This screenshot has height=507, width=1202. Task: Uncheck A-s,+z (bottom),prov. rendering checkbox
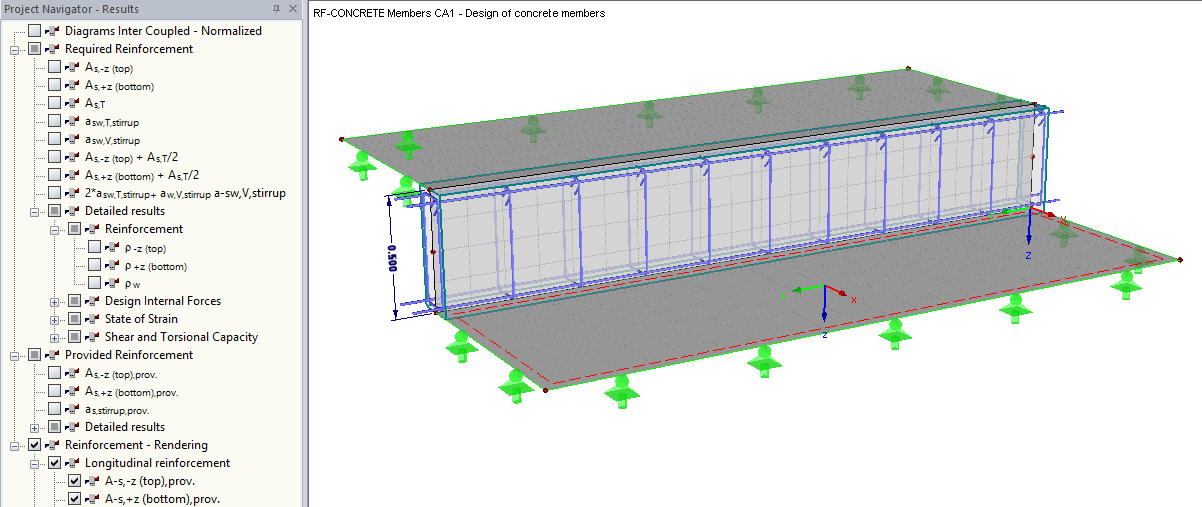click(75, 499)
